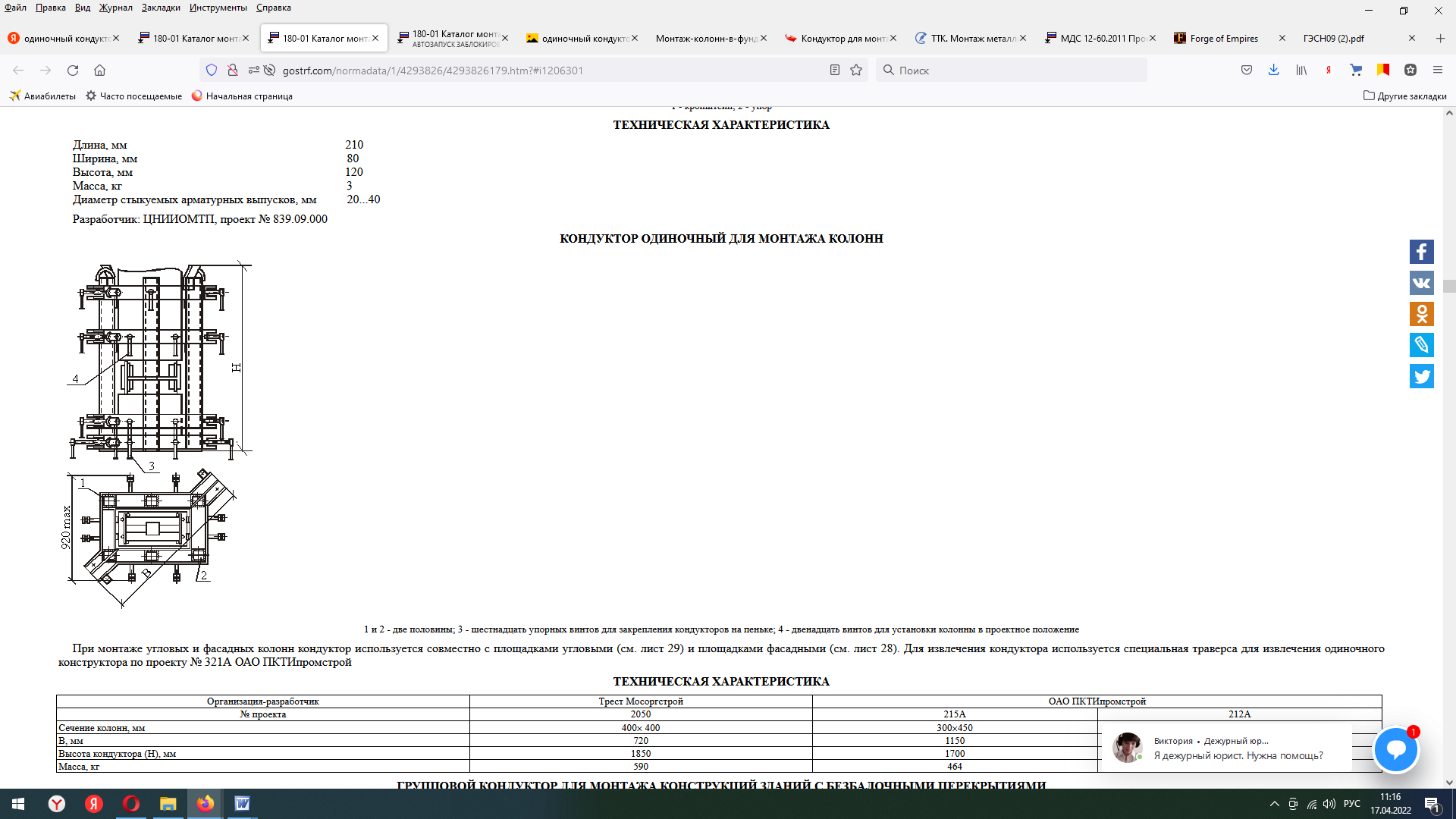Image resolution: width=1456 pixels, height=819 pixels.
Task: Select project number cell 215А
Action: [954, 714]
